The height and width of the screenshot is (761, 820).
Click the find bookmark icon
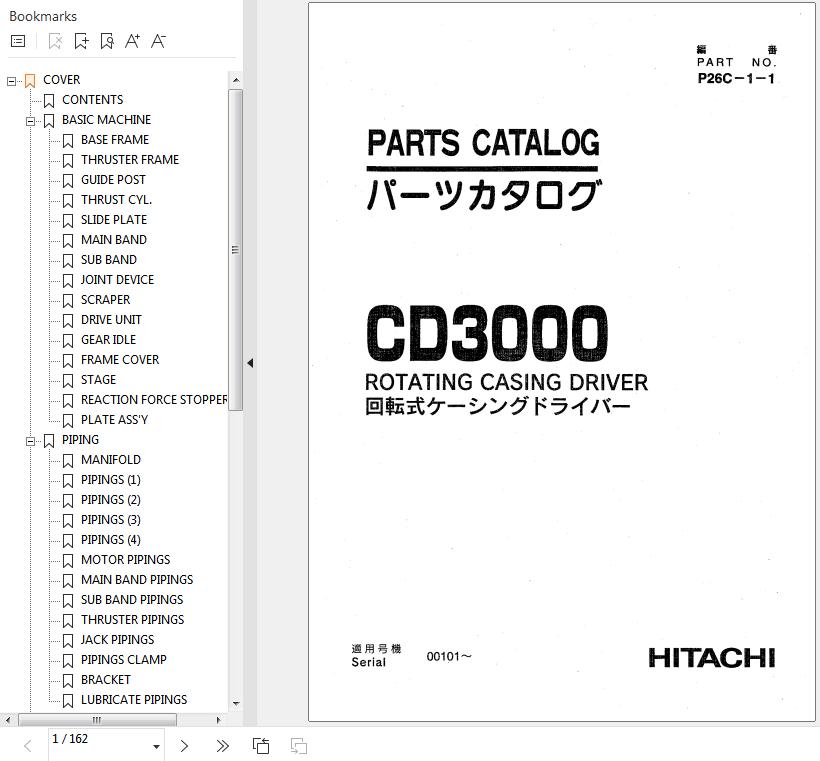(107, 41)
